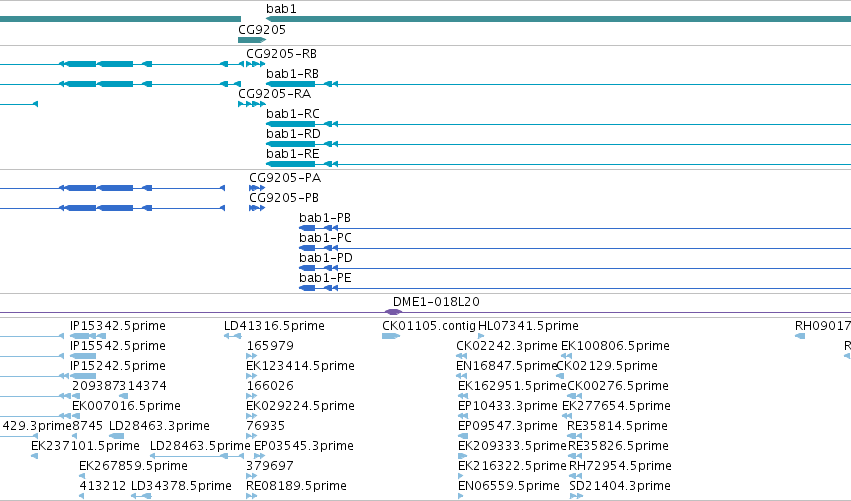Click the RH72954.5prime EST
Viewport: 851px width, 501px height.
(620, 467)
